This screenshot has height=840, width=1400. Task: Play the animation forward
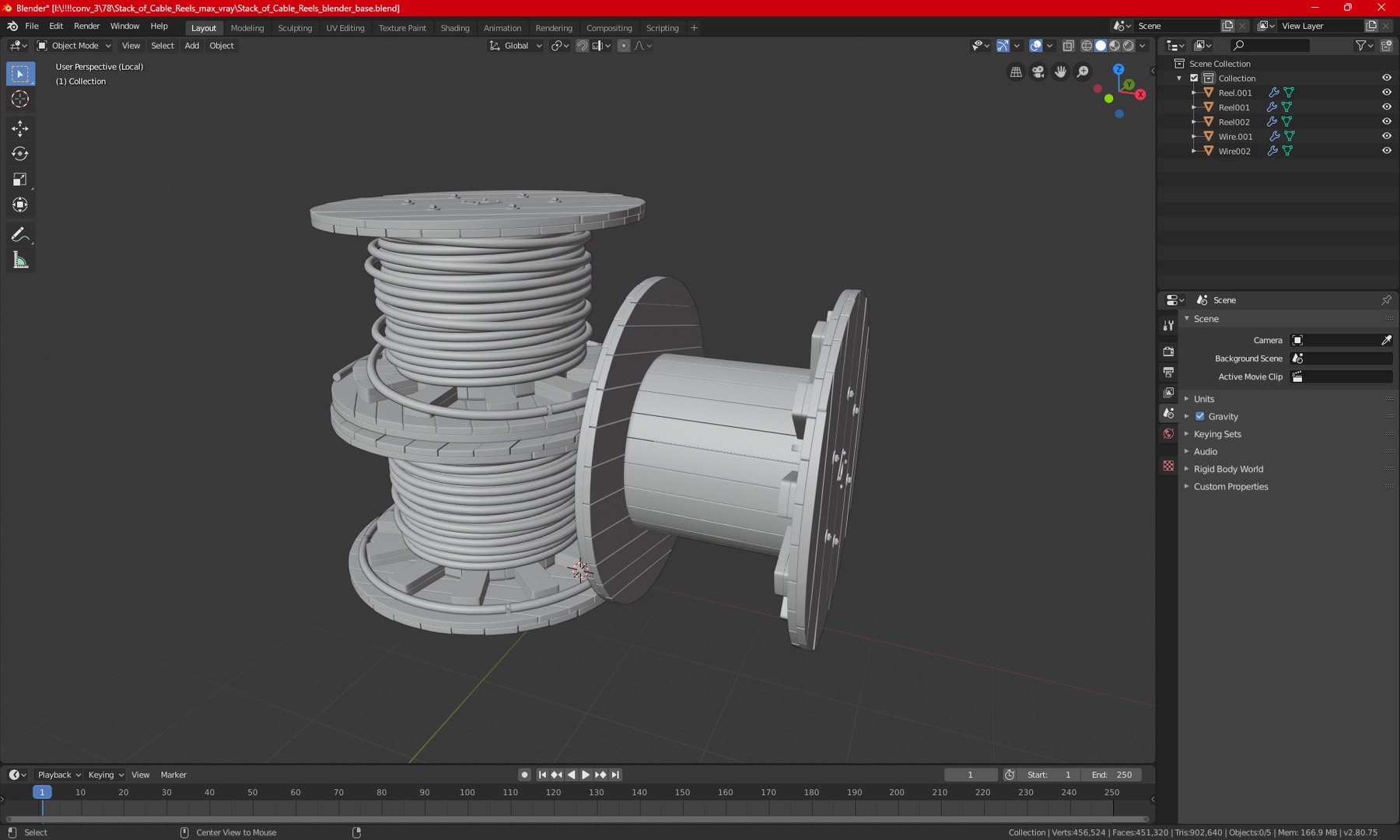[x=586, y=775]
